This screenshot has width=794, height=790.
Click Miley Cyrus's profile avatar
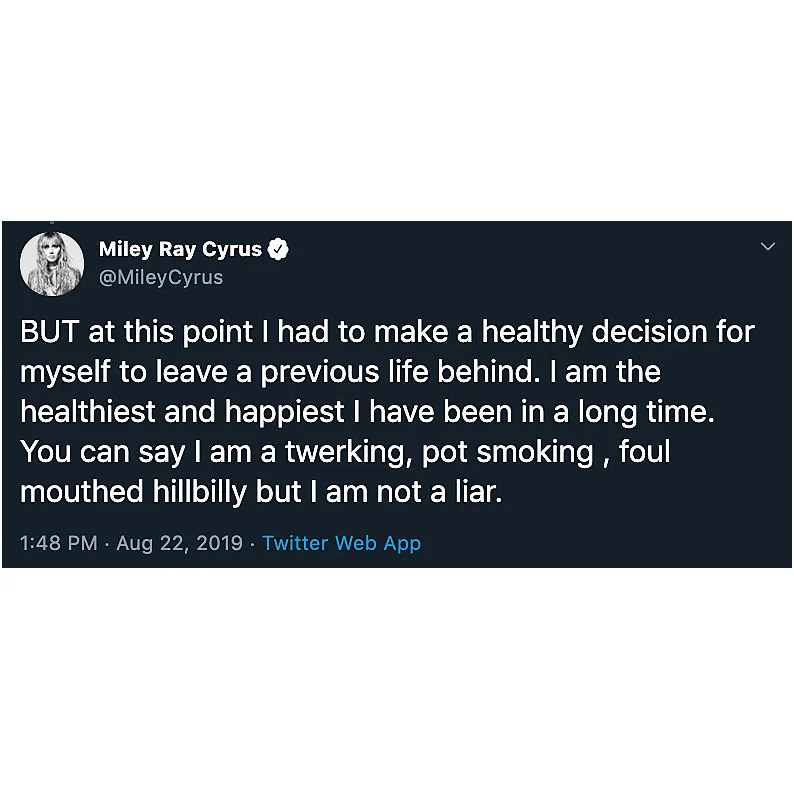[x=52, y=263]
